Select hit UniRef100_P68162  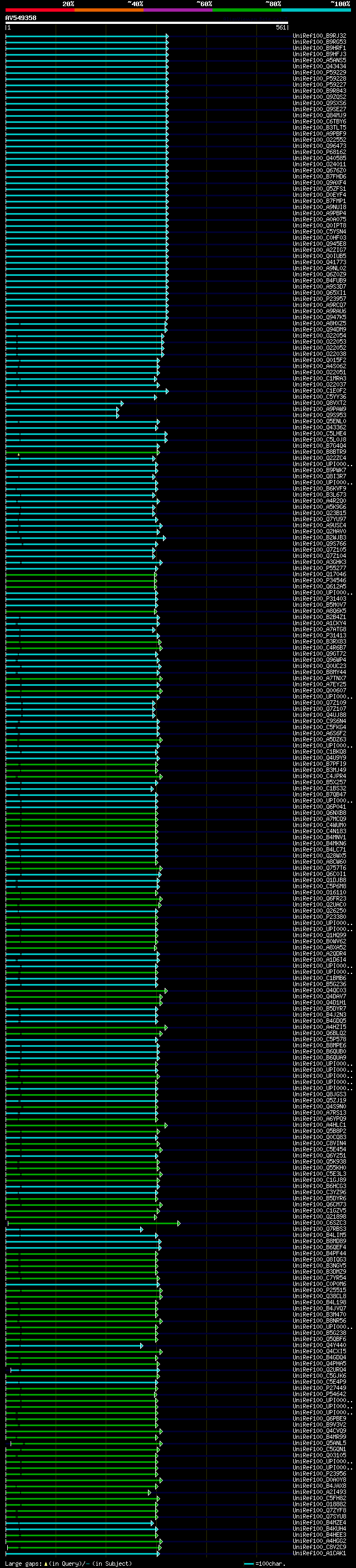tap(319, 152)
